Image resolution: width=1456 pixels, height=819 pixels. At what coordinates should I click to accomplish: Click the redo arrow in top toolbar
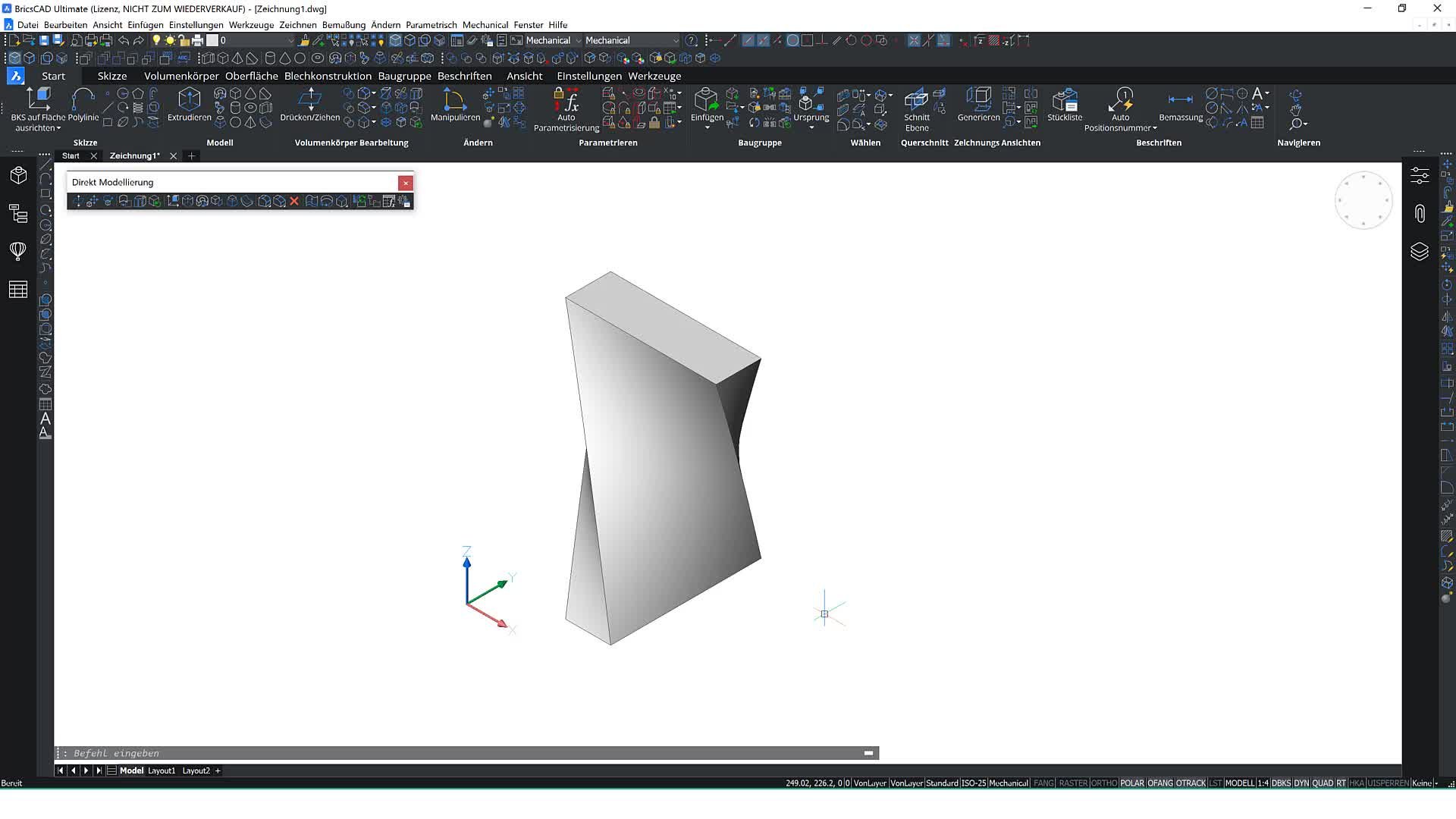(x=139, y=41)
